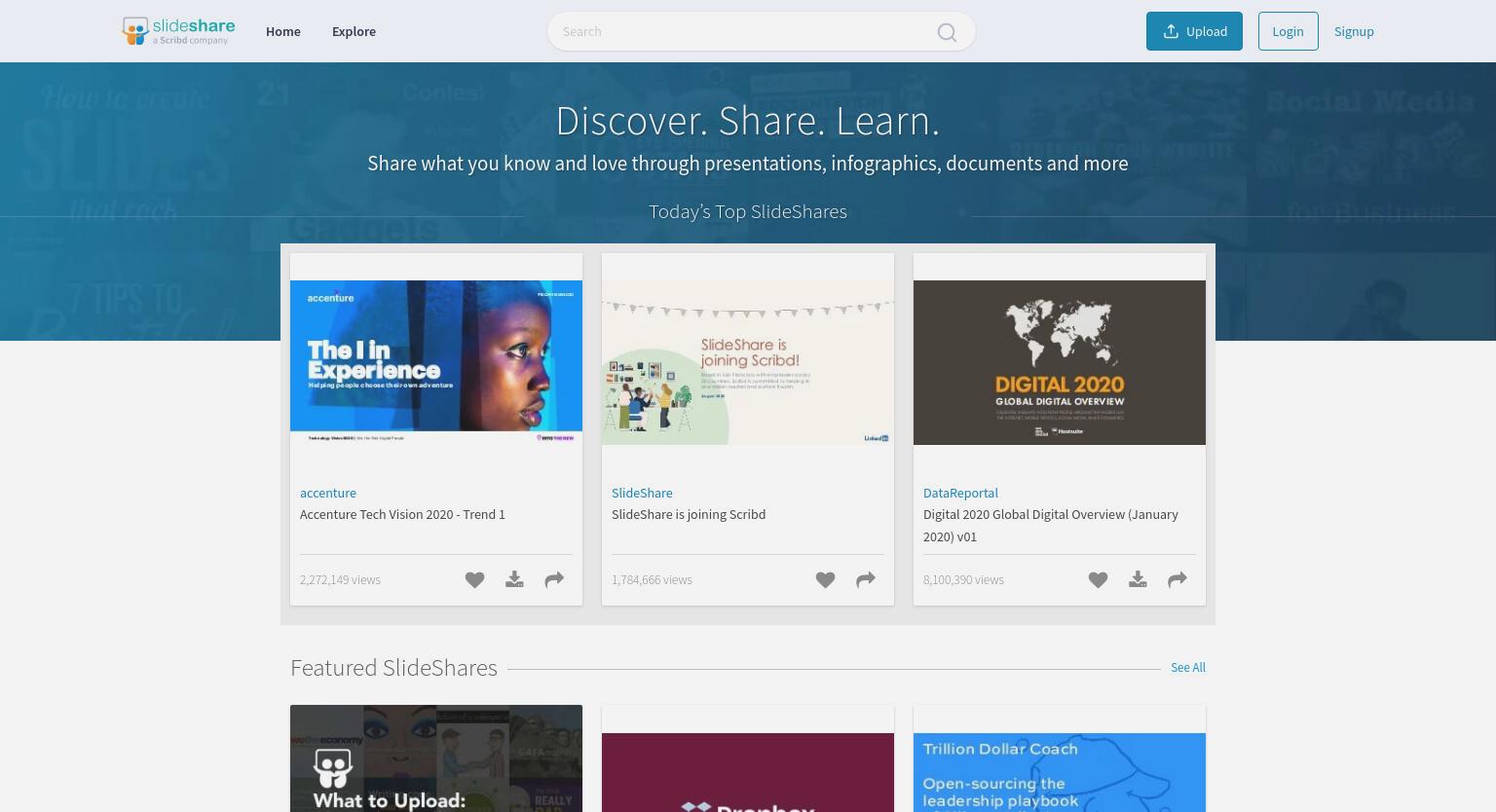
Task: Open Accenture Tech Vision 2020 - Trend 1 title
Action: point(402,514)
